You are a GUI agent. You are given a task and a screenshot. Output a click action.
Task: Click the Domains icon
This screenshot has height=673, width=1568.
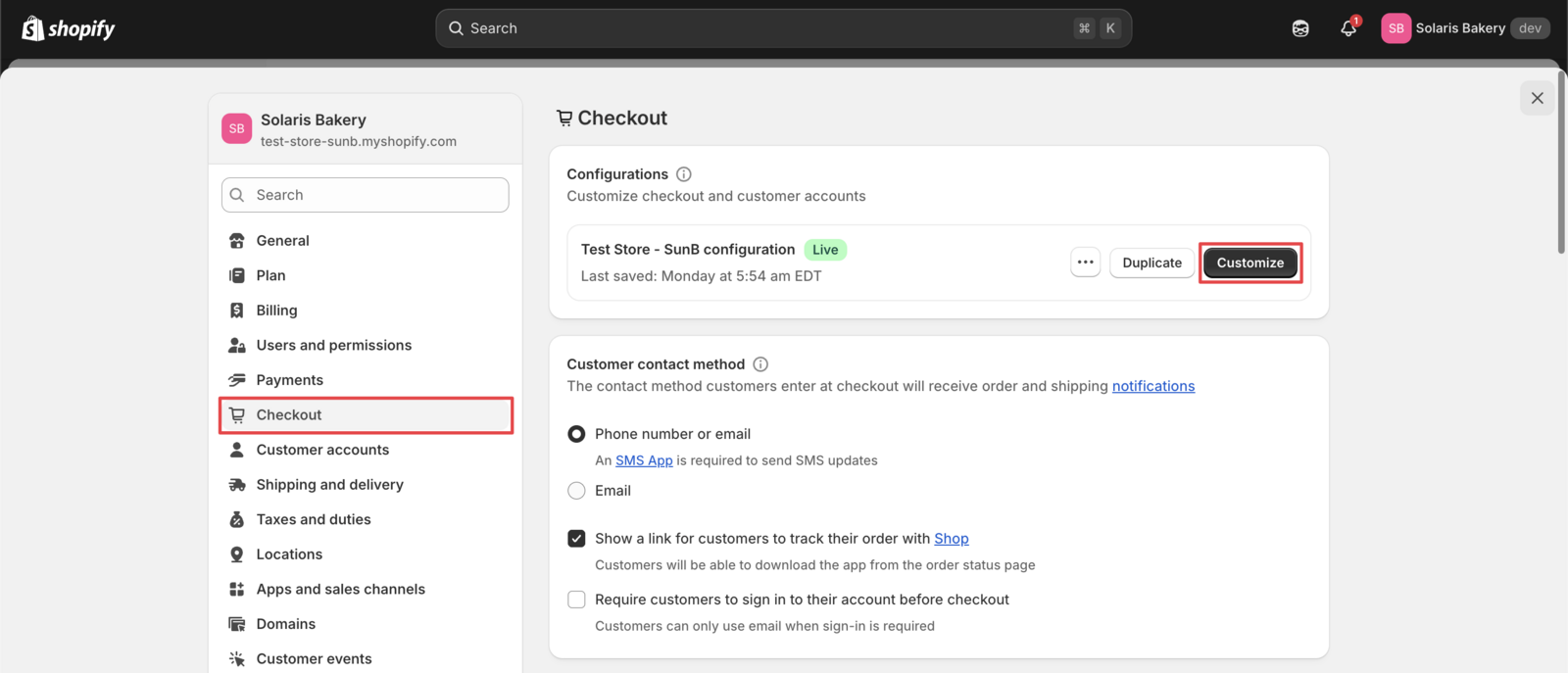236,624
